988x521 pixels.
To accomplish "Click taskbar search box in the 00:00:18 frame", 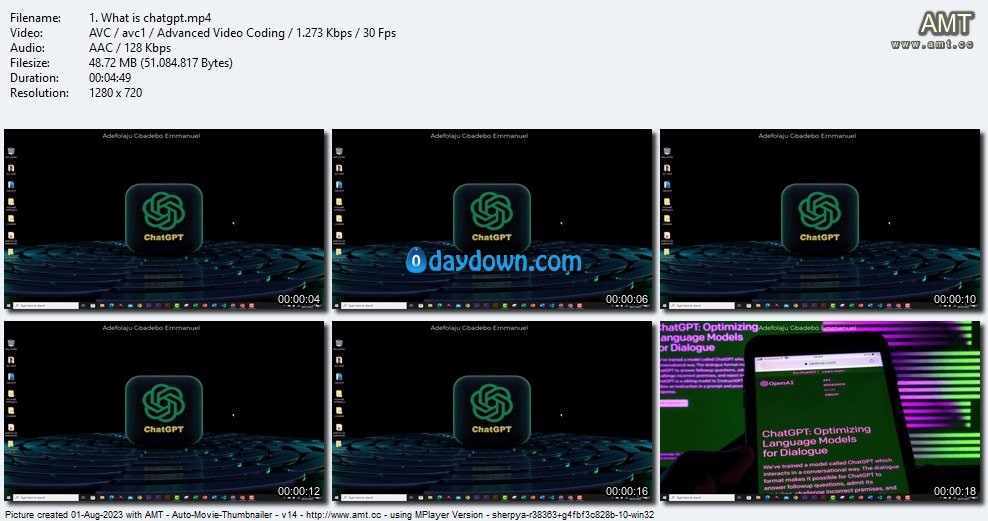I will (703, 498).
